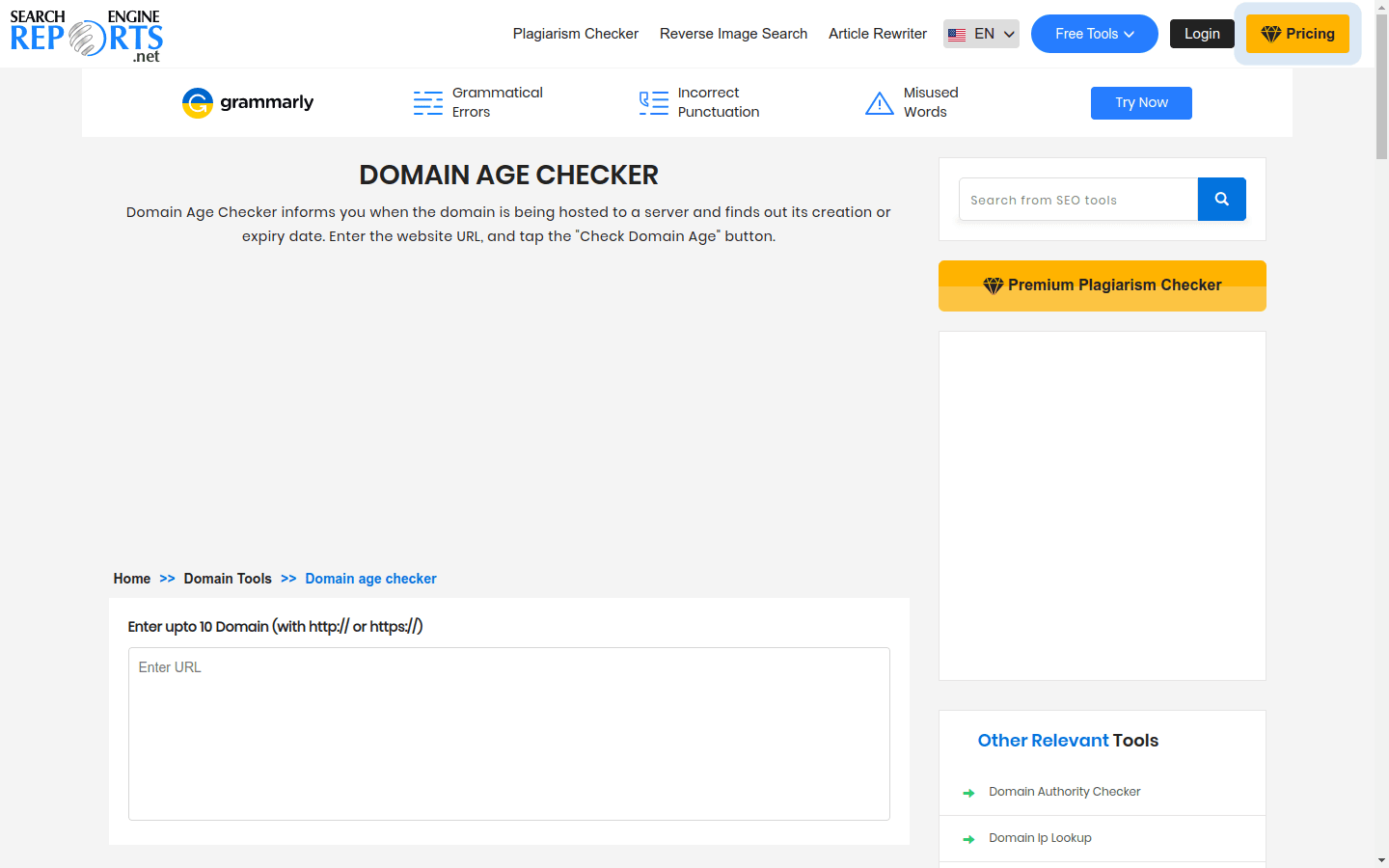Click the crown icon on Premium Plagiarism Checker
This screenshot has width=1389, height=868.
coord(994,285)
